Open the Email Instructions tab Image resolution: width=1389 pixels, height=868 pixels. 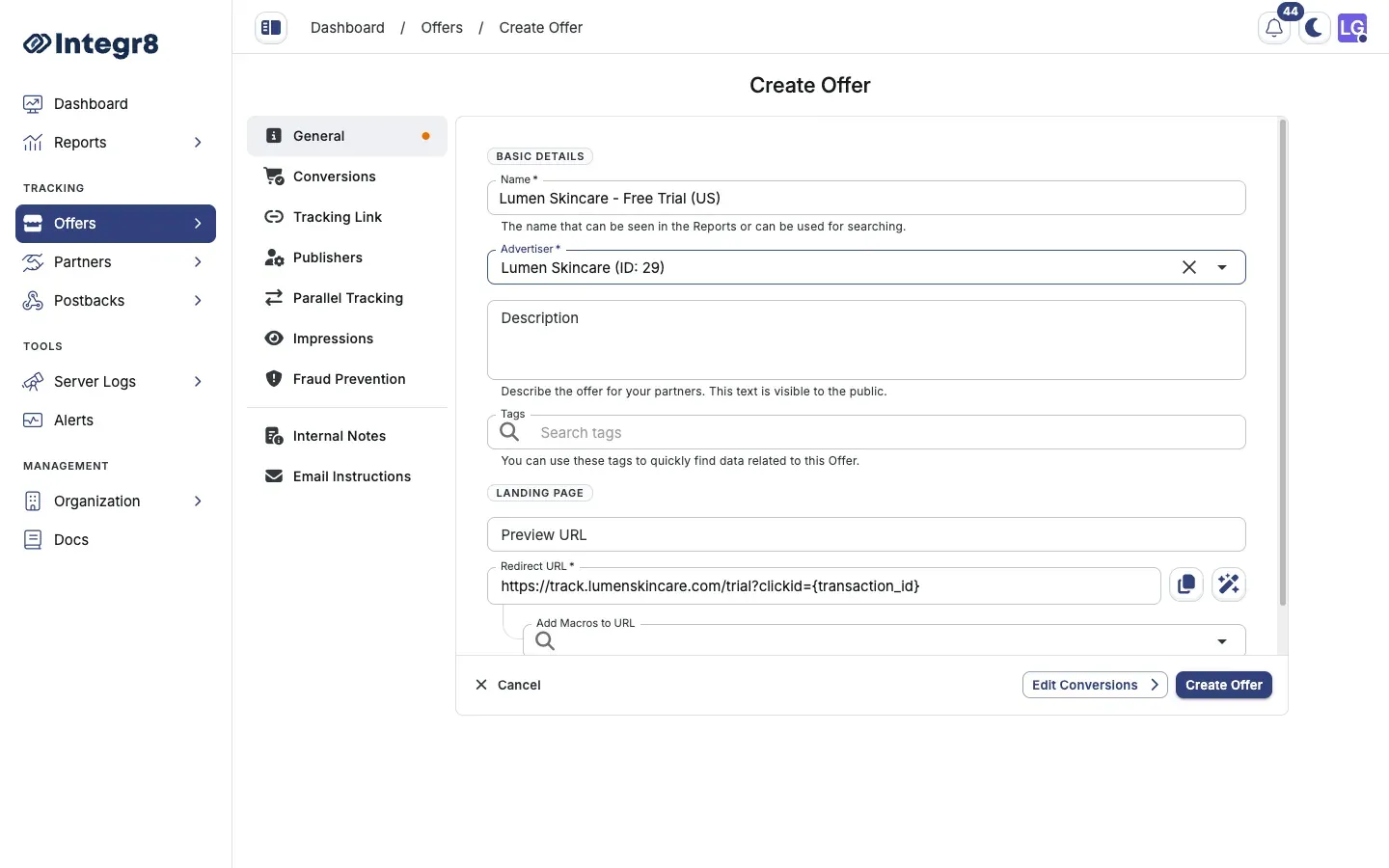(x=347, y=476)
